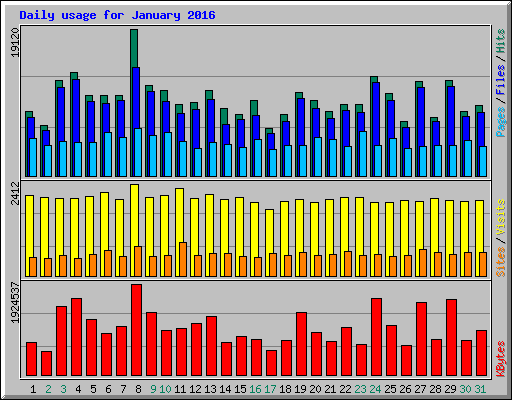512x400 pixels.
Task: Select green day label 16
Action: pyautogui.click(x=255, y=389)
